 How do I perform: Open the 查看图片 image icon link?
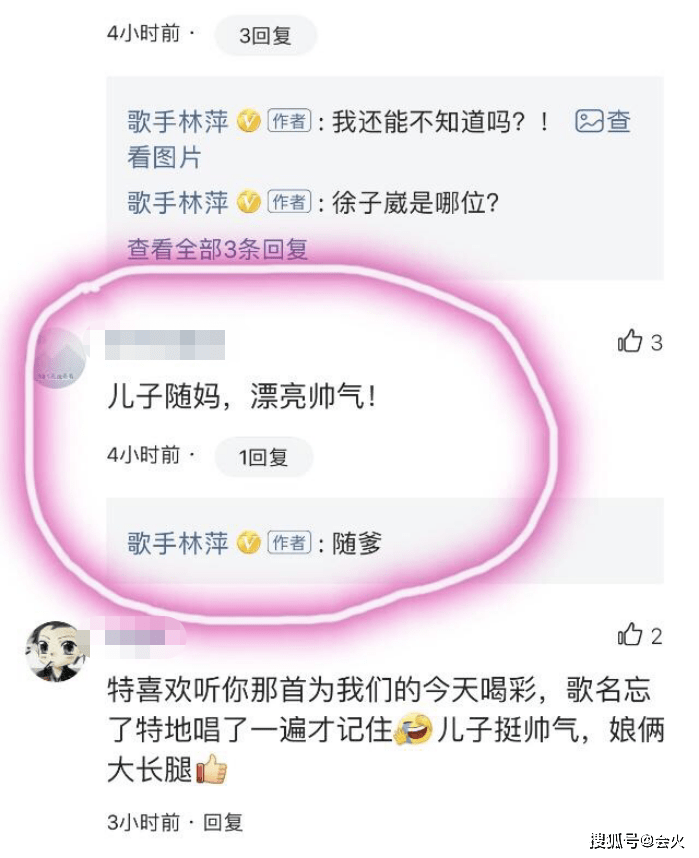(602, 121)
